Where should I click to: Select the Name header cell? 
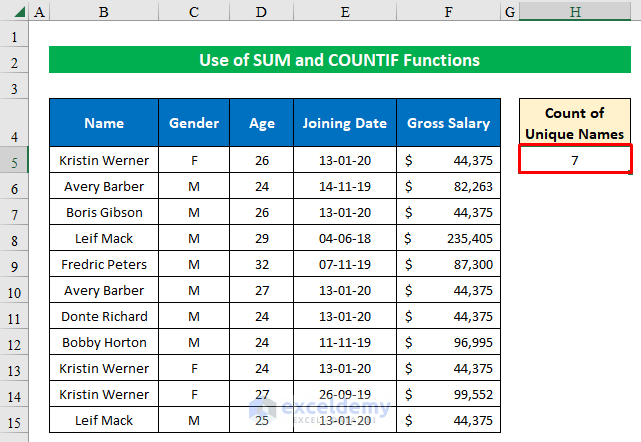[x=104, y=123]
